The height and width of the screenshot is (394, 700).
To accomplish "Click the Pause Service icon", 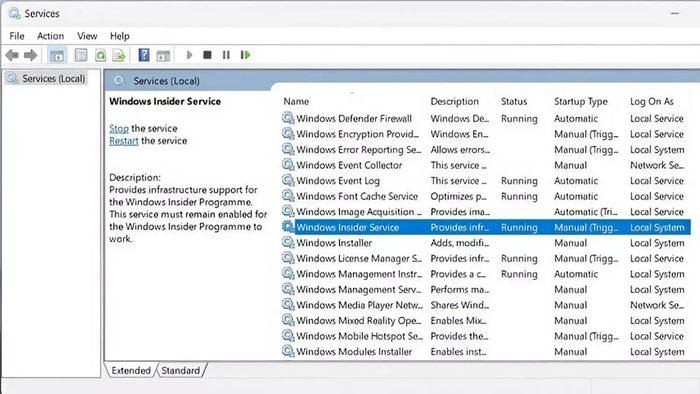I will [226, 55].
